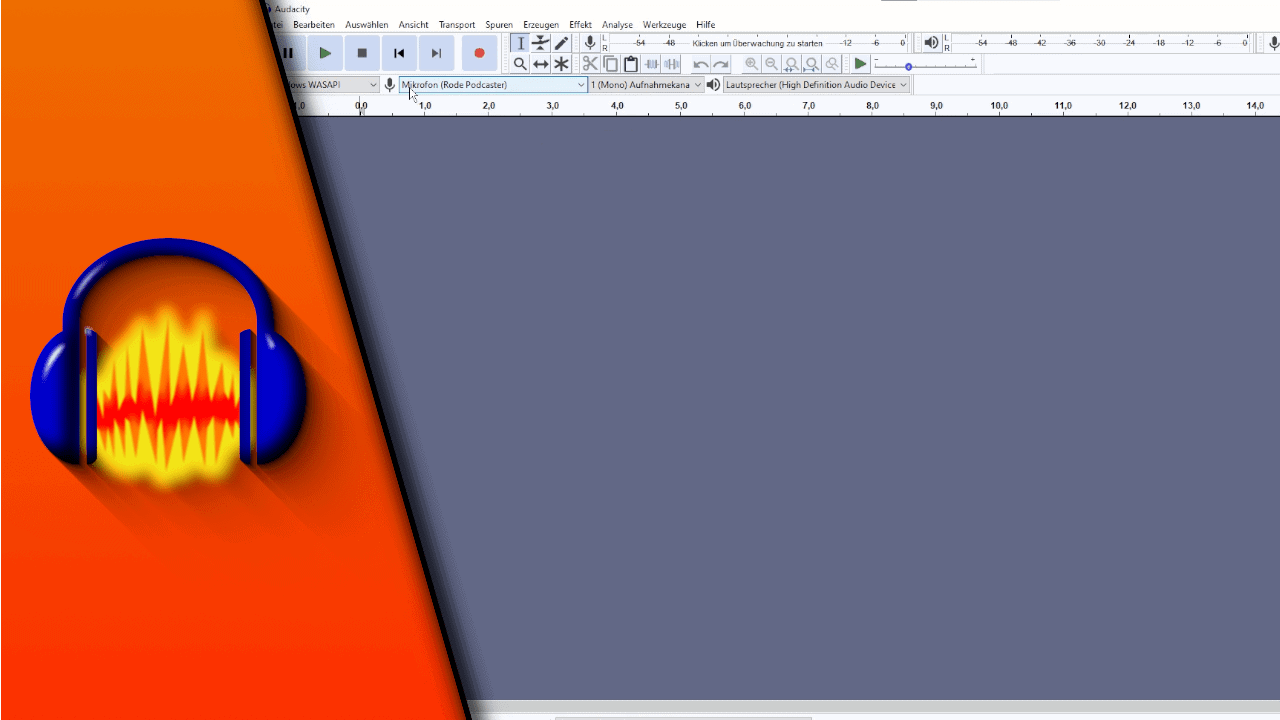Click the Undo arrow
The height and width of the screenshot is (720, 1280).
(701, 64)
